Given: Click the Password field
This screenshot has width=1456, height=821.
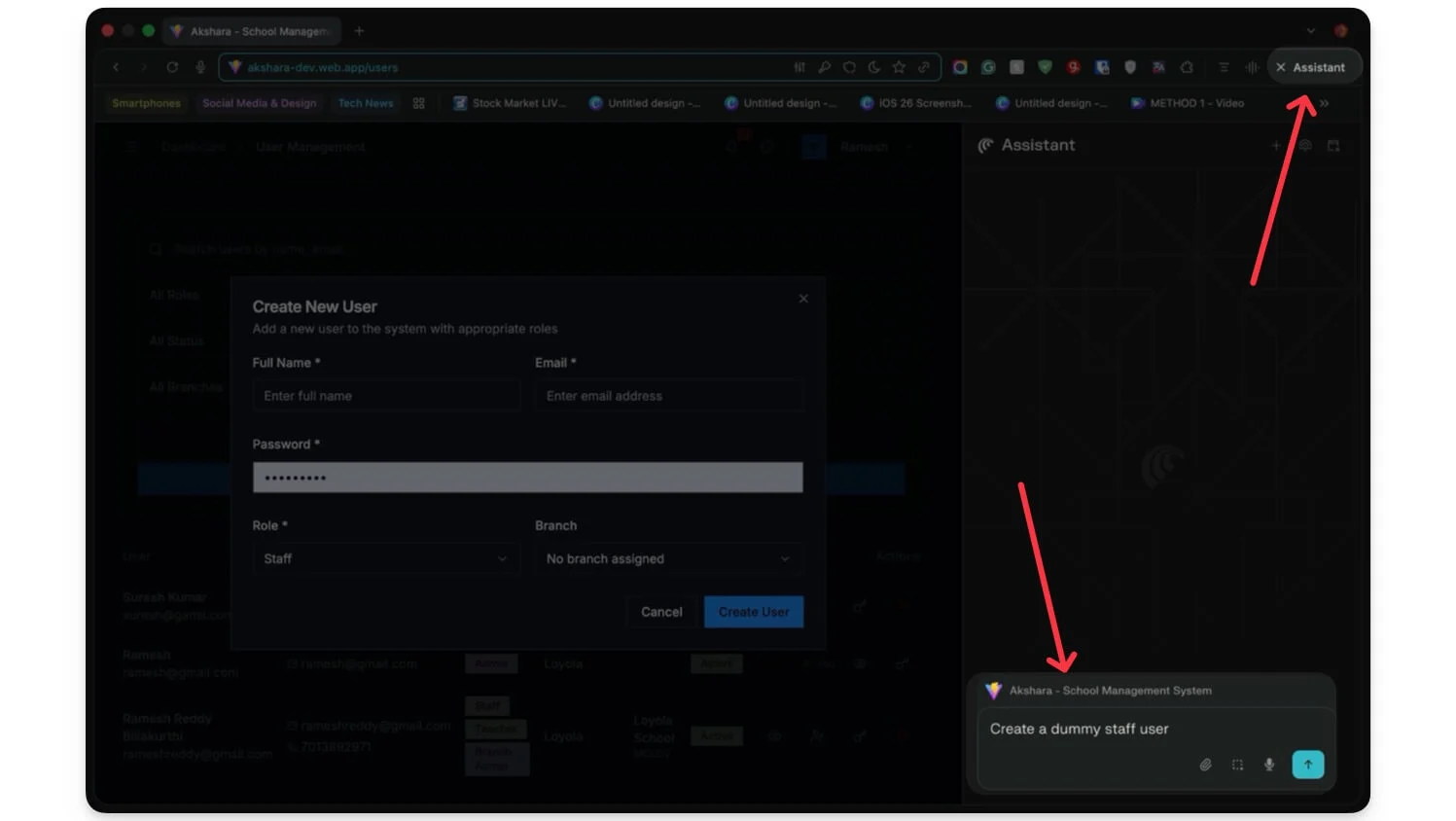Looking at the screenshot, I should 527,478.
